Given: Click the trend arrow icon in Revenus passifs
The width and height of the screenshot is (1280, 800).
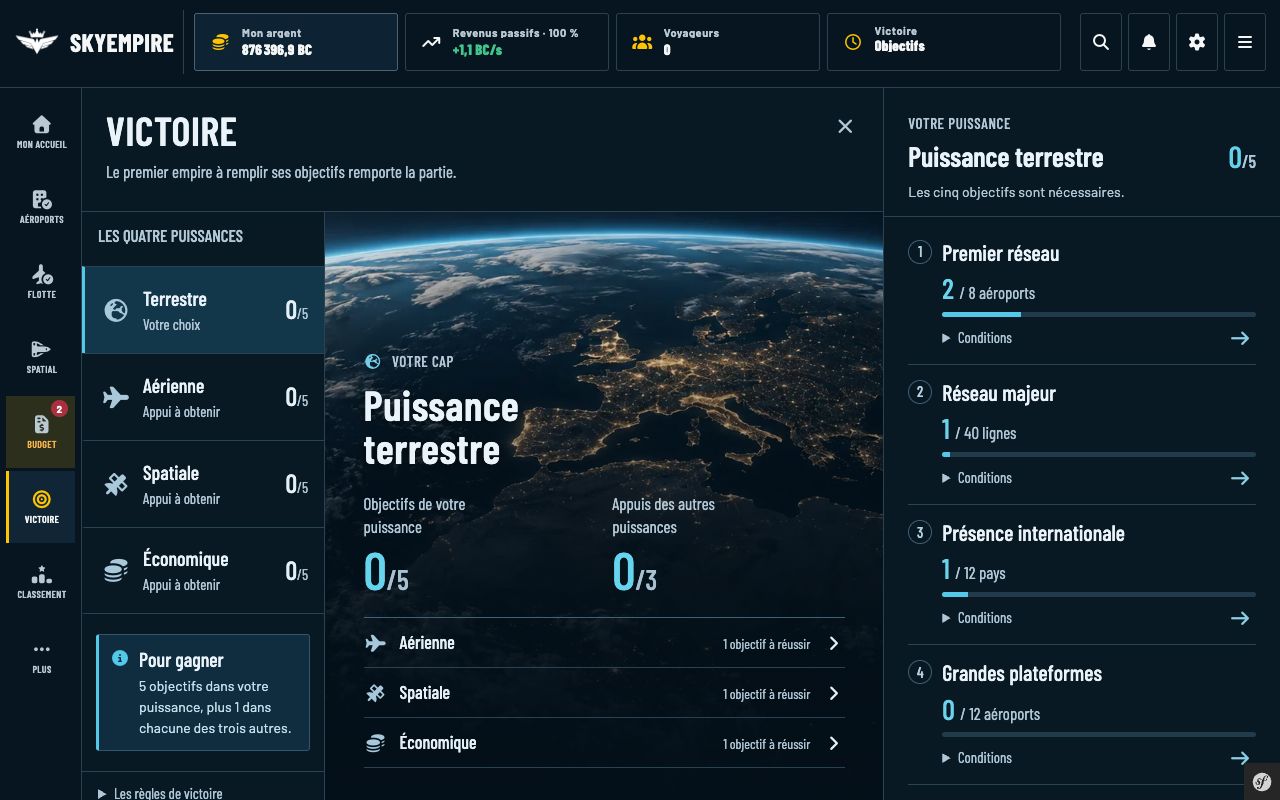Looking at the screenshot, I should pos(431,42).
